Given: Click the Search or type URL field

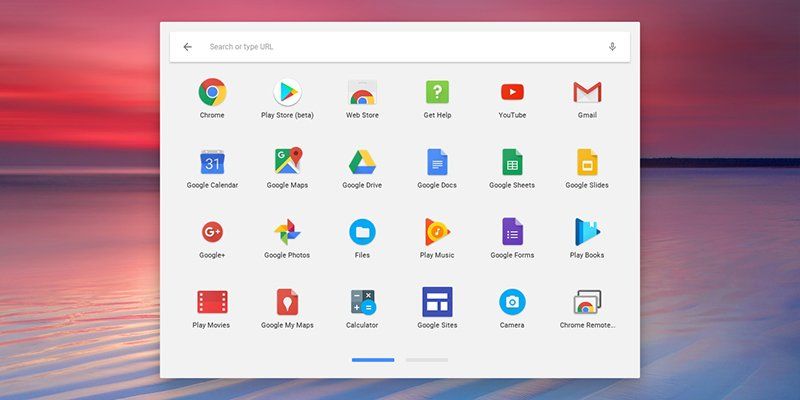Looking at the screenshot, I should (400, 47).
